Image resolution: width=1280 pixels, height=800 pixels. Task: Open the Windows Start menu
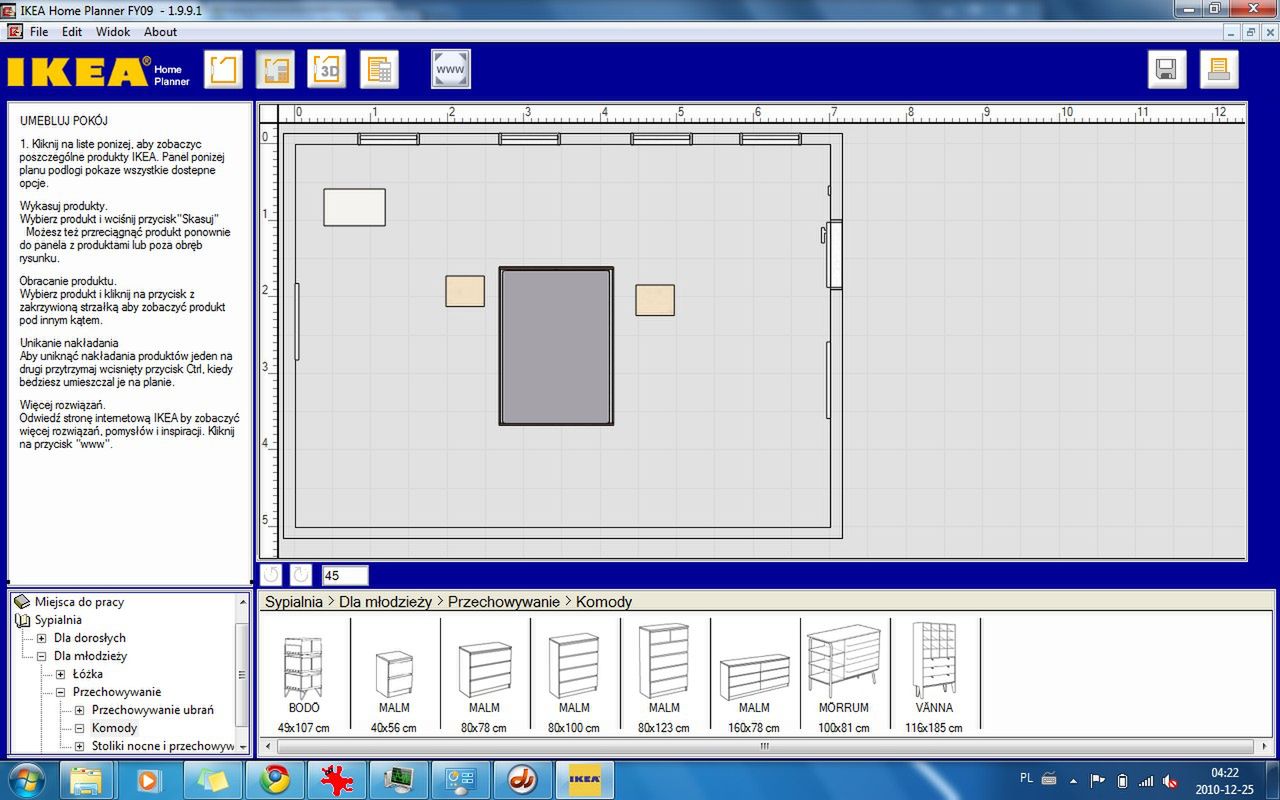pos(26,779)
